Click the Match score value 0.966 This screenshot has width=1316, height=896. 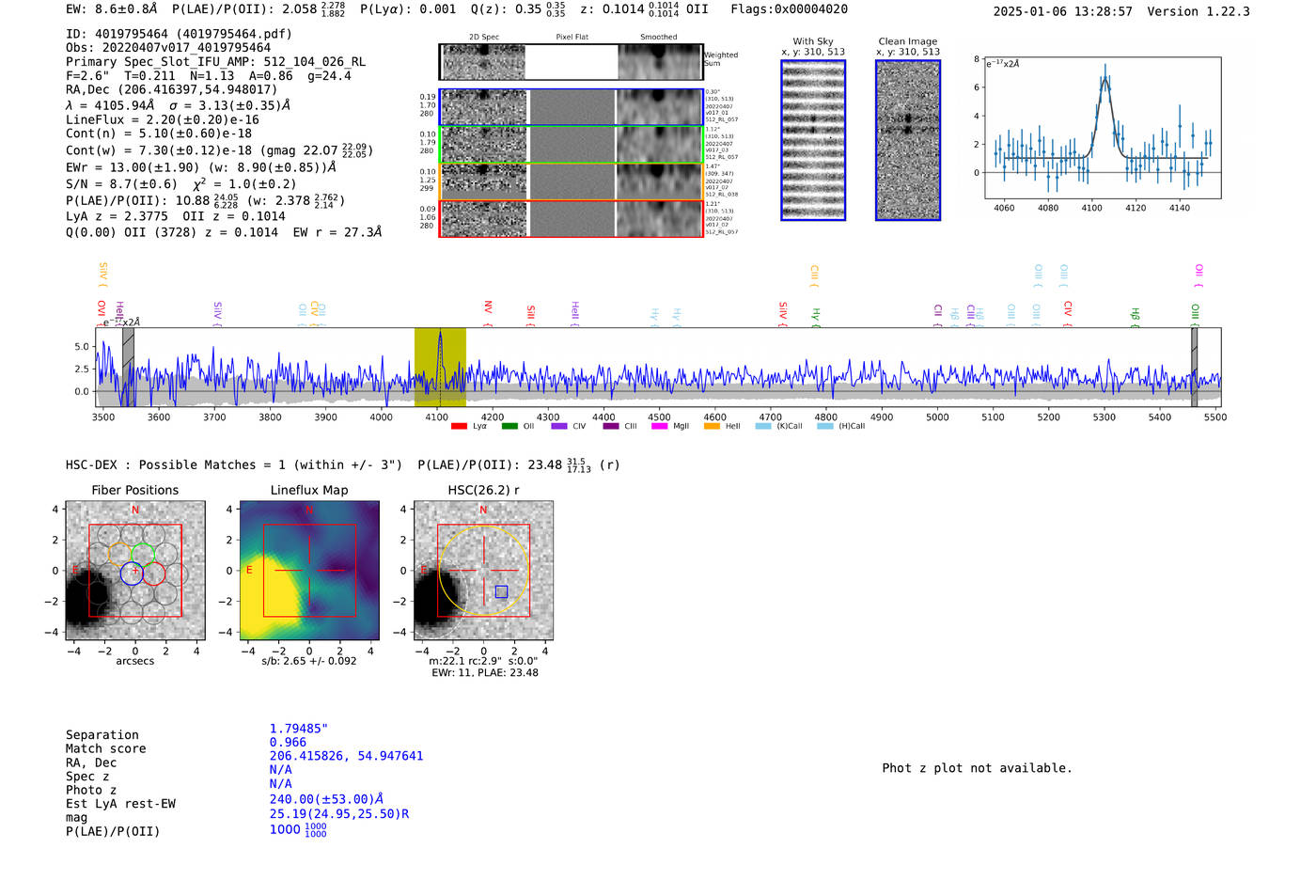[288, 743]
